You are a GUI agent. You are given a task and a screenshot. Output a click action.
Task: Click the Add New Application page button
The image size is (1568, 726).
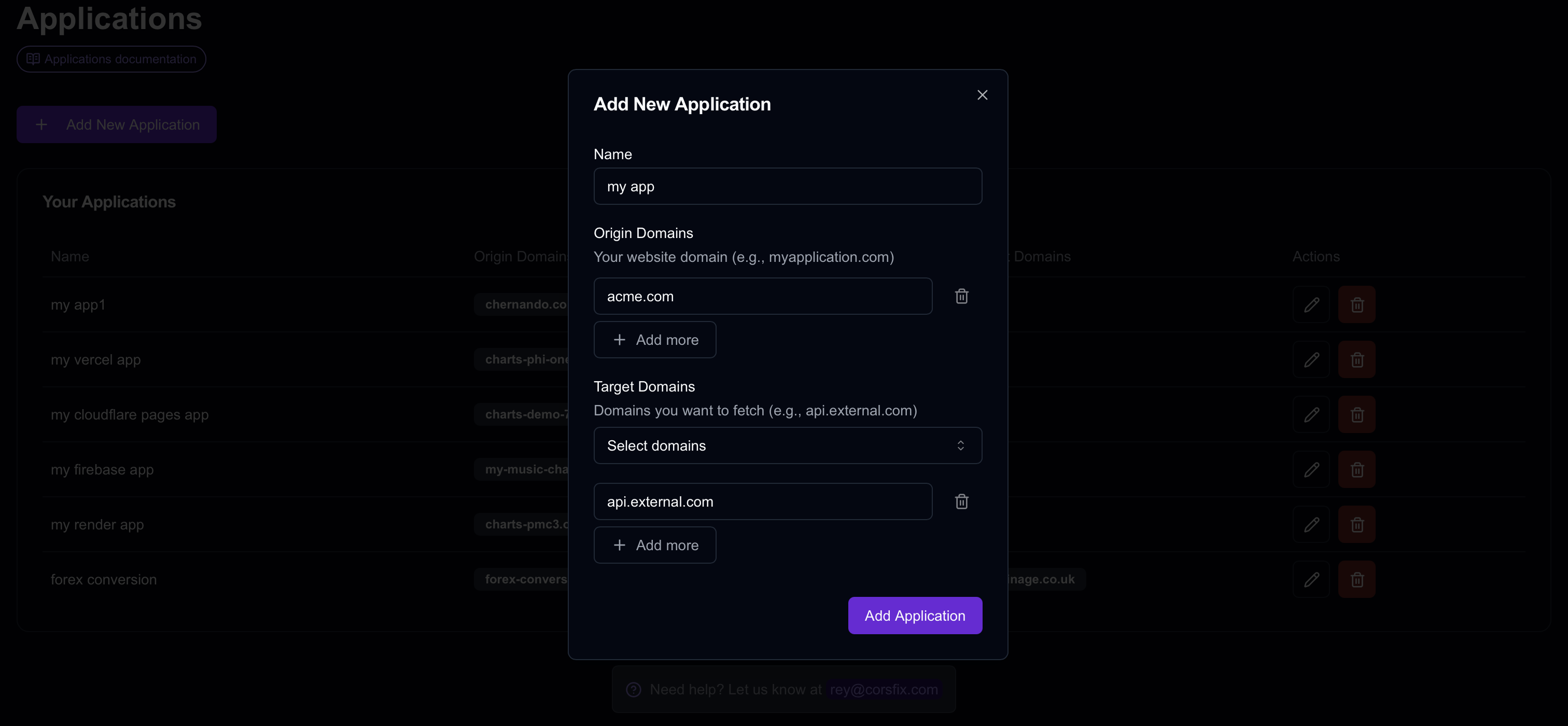click(x=117, y=125)
